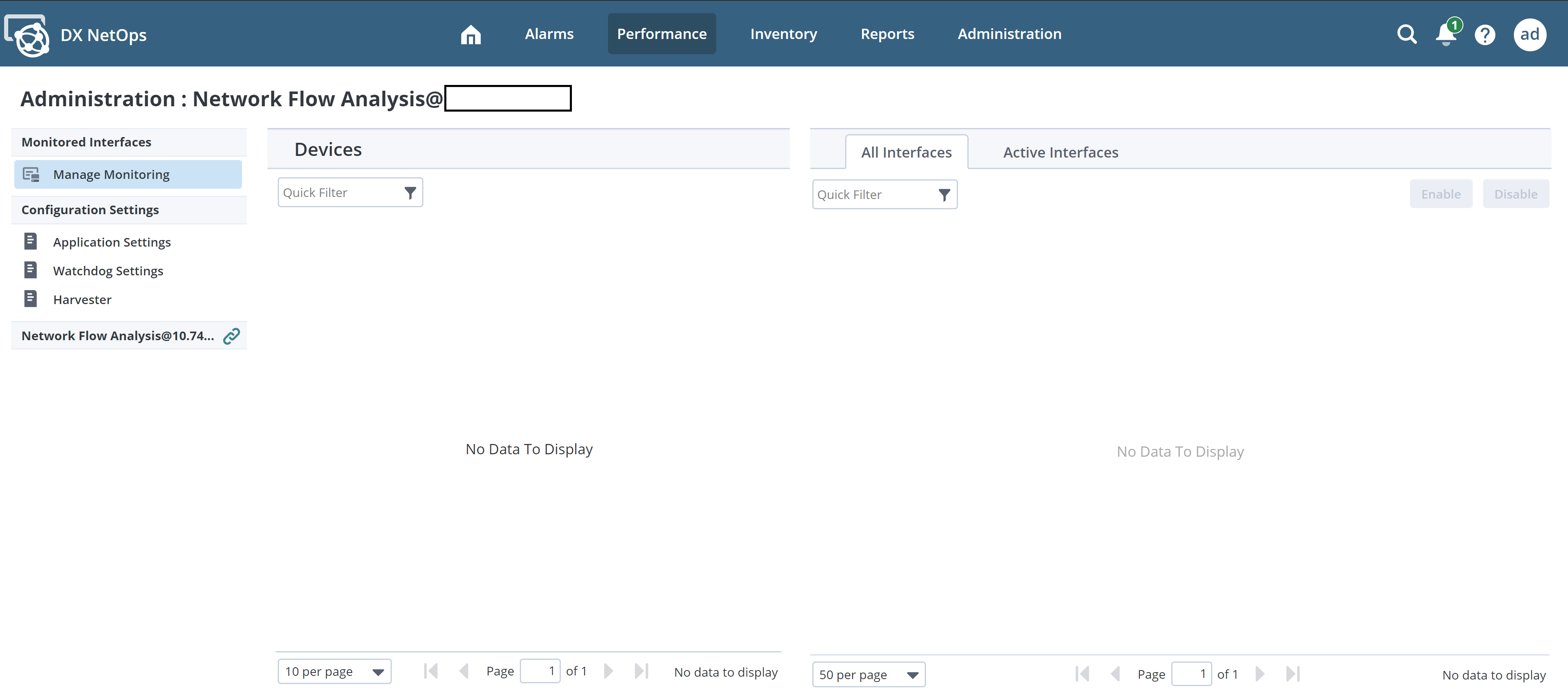Open the 10 per page dropdown

(x=334, y=672)
